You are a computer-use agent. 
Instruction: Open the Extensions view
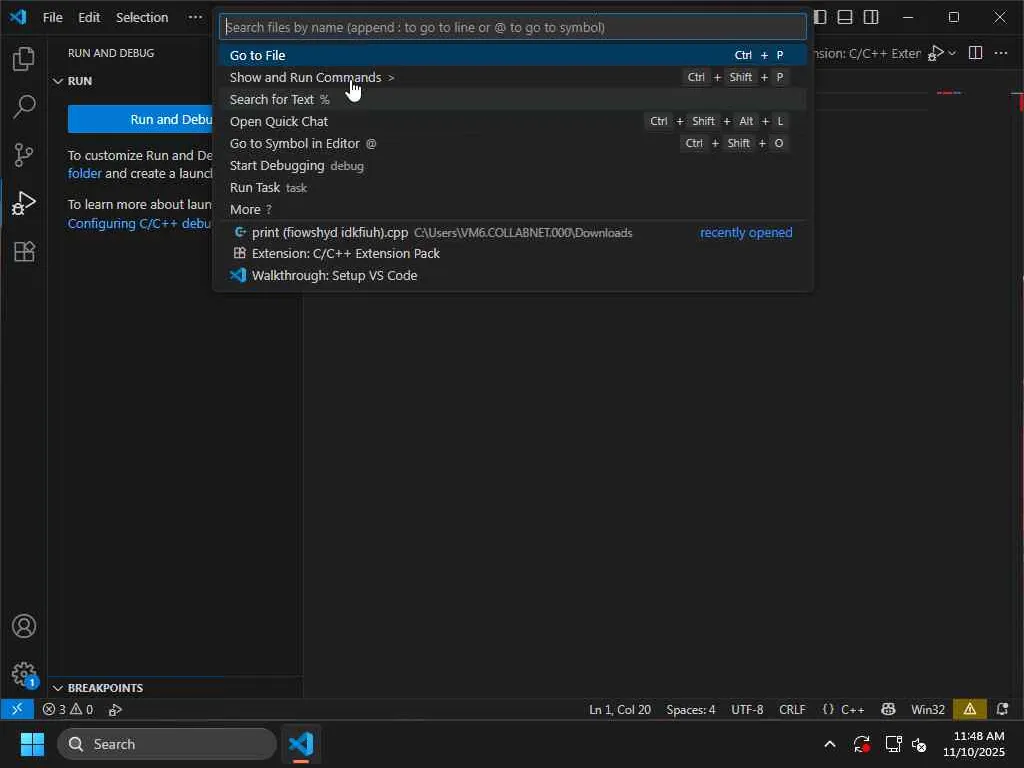tap(24, 251)
